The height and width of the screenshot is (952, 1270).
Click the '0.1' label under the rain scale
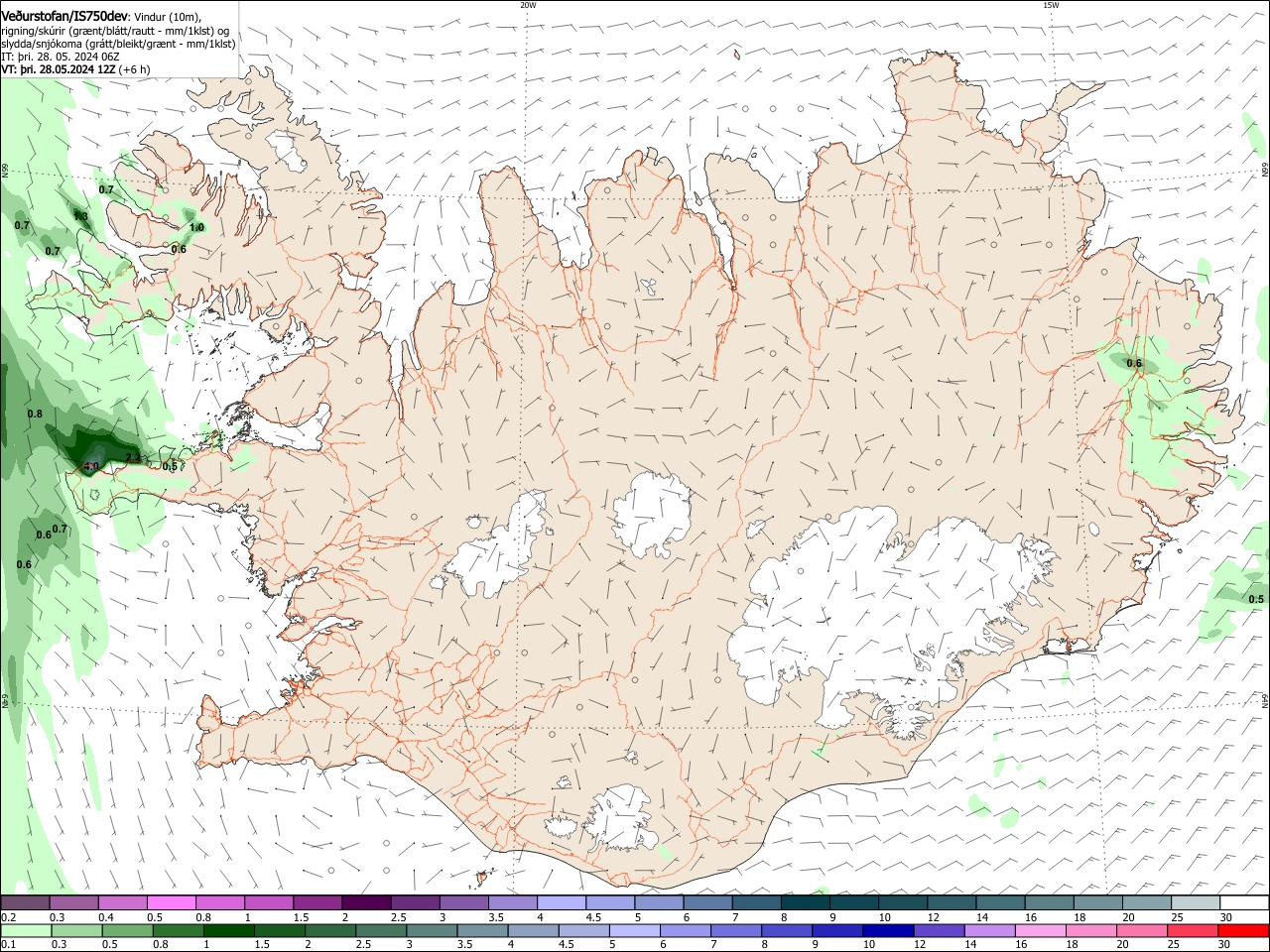[x=9, y=945]
